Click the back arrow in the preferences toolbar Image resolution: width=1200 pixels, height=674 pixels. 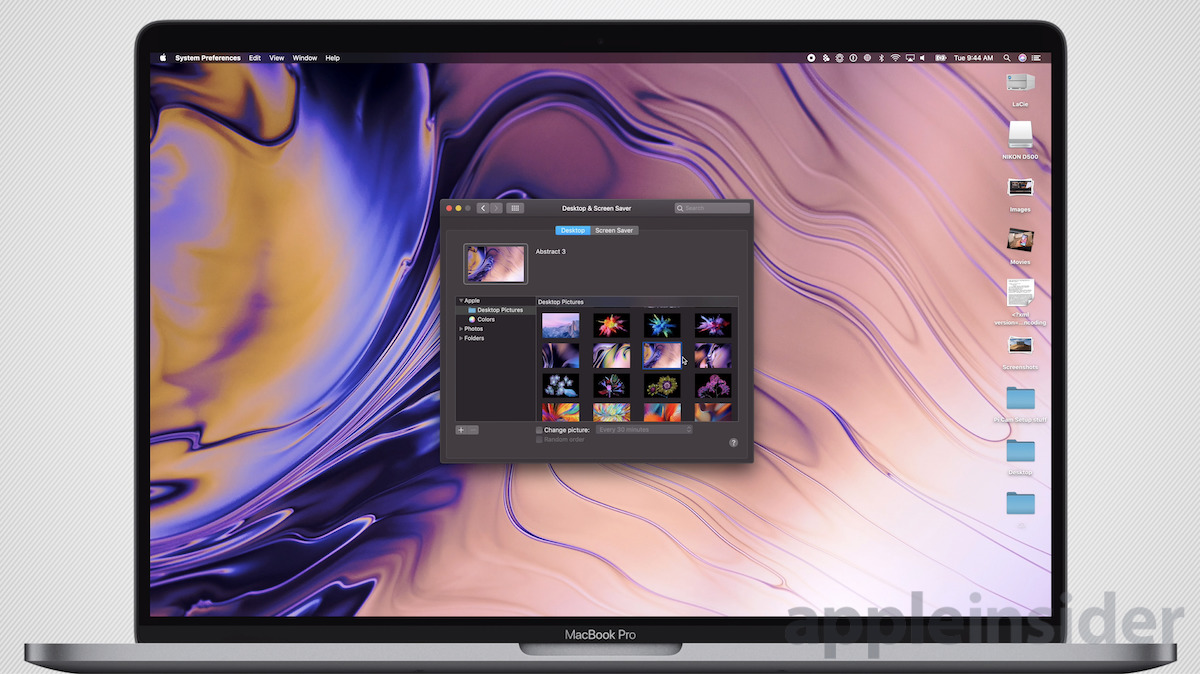coord(481,207)
